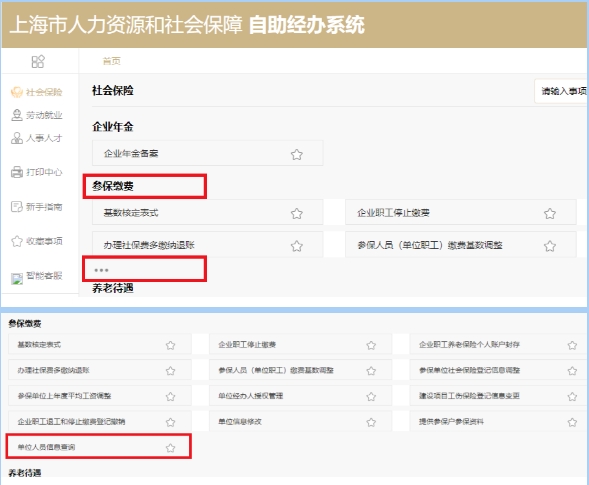Open 打印中心 print center
Image resolution: width=589 pixels, height=485 pixels.
click(x=37, y=172)
